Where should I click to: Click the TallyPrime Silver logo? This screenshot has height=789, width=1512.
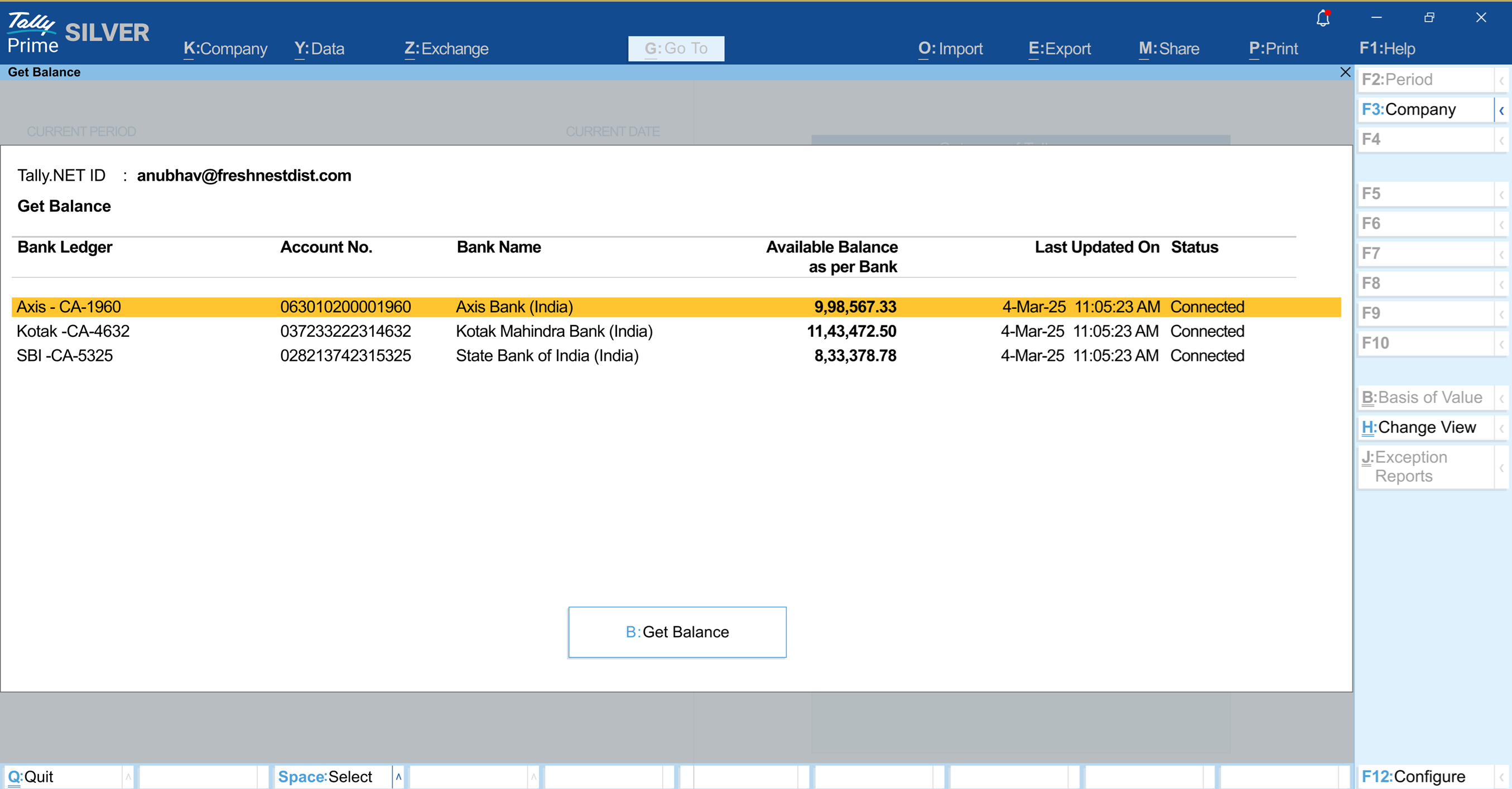coord(78,33)
